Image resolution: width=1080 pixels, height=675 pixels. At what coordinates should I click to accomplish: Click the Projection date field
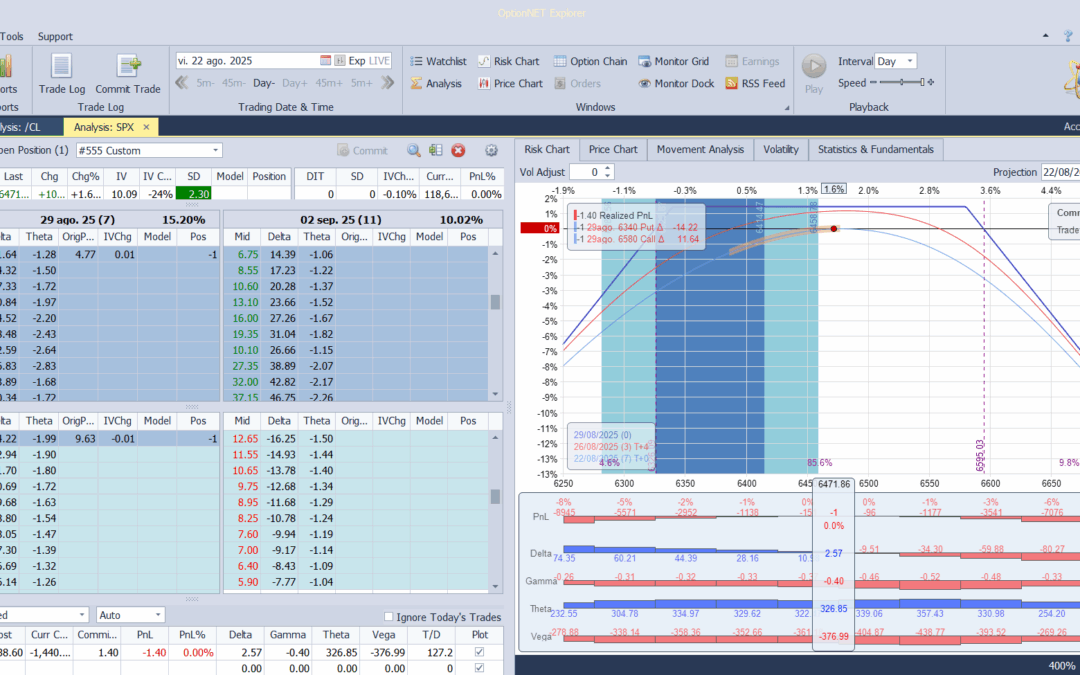1060,172
